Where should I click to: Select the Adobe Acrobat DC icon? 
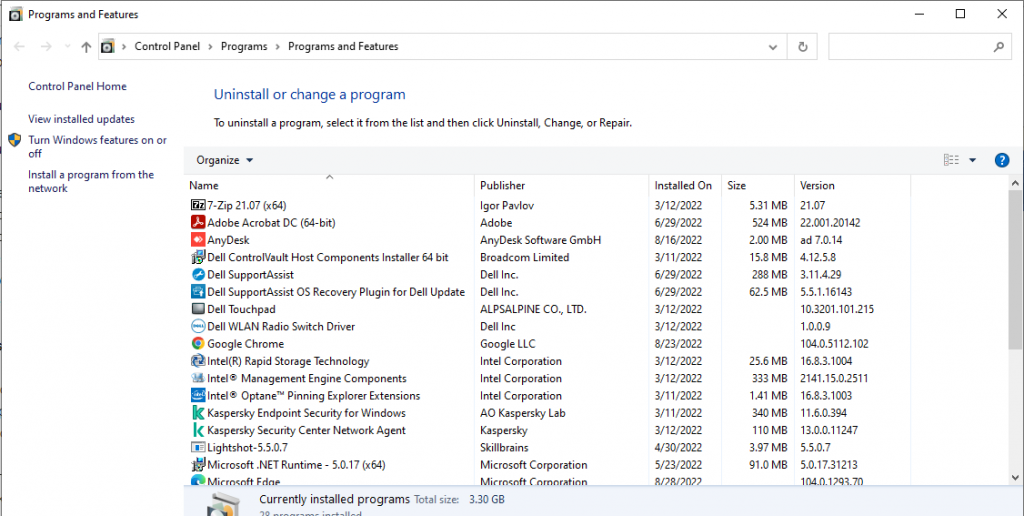pos(198,223)
